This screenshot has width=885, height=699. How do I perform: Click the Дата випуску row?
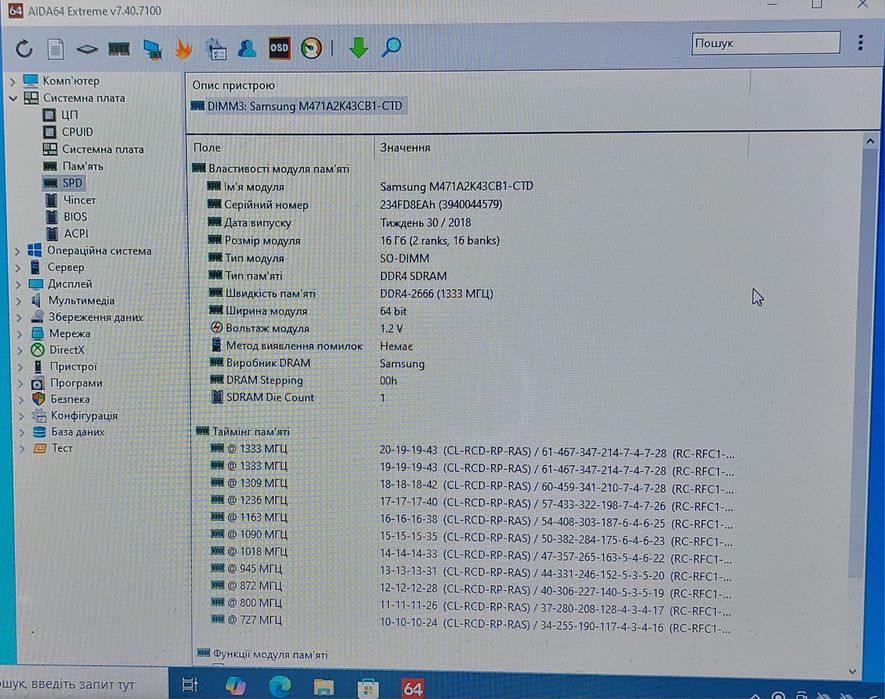339,223
